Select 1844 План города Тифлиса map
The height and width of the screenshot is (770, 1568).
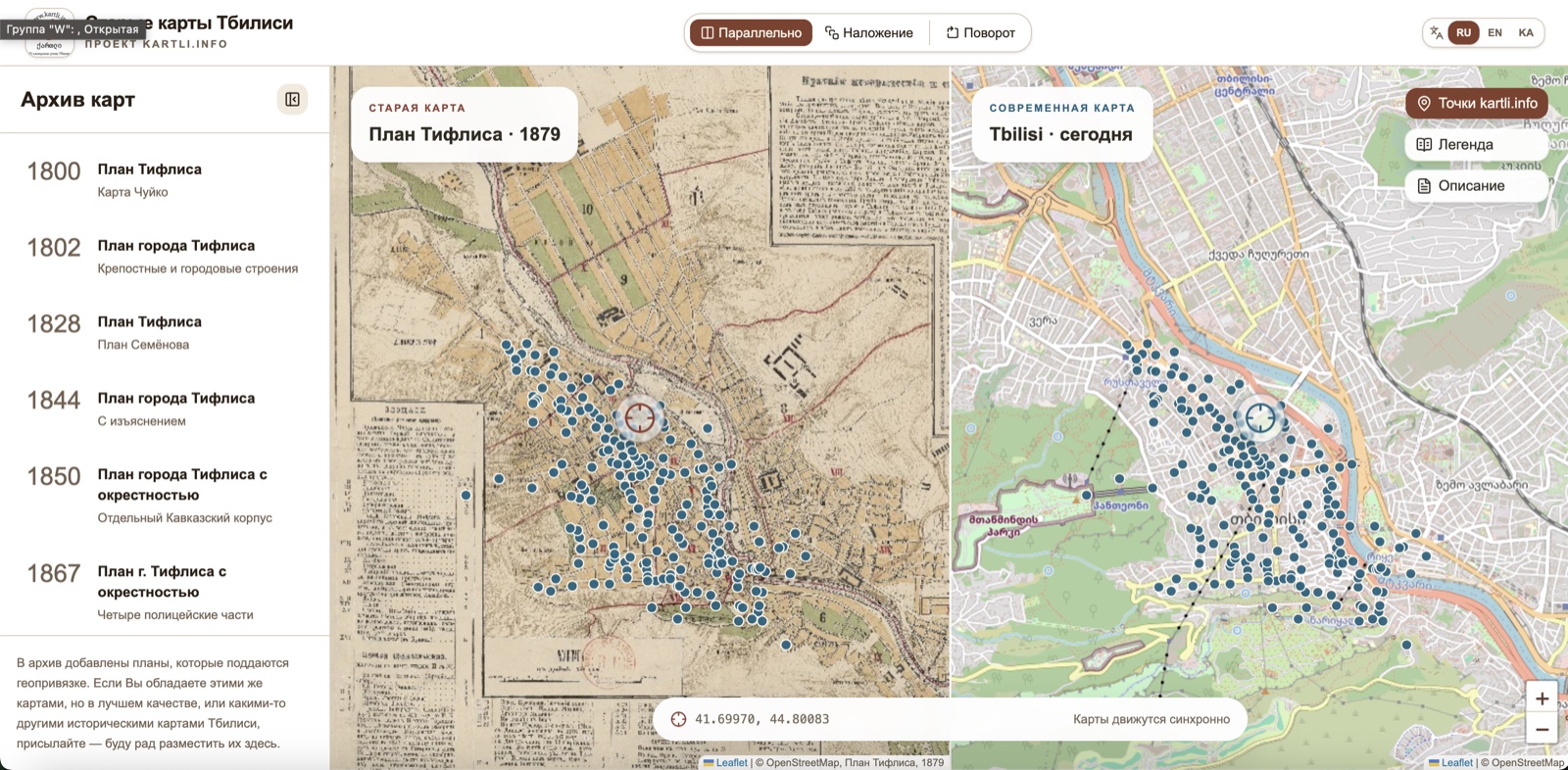tap(165, 409)
